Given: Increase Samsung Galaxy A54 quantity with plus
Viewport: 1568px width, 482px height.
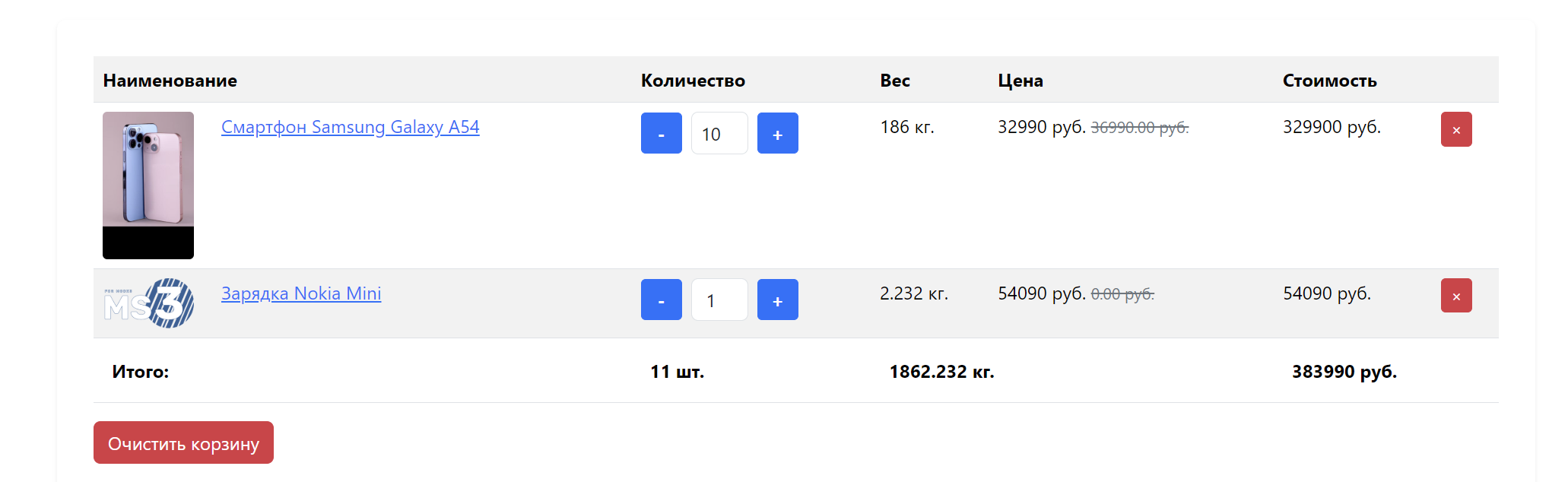Looking at the screenshot, I should 777,133.
